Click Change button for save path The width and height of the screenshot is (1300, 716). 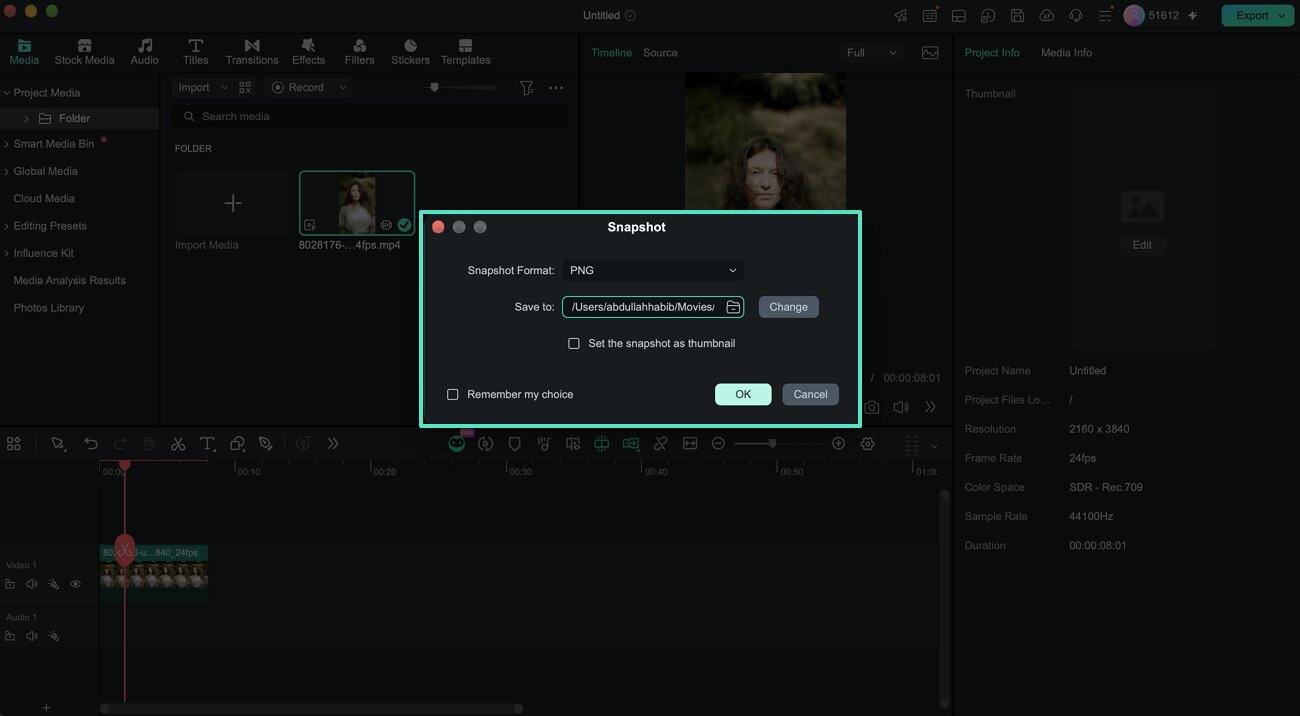(788, 307)
